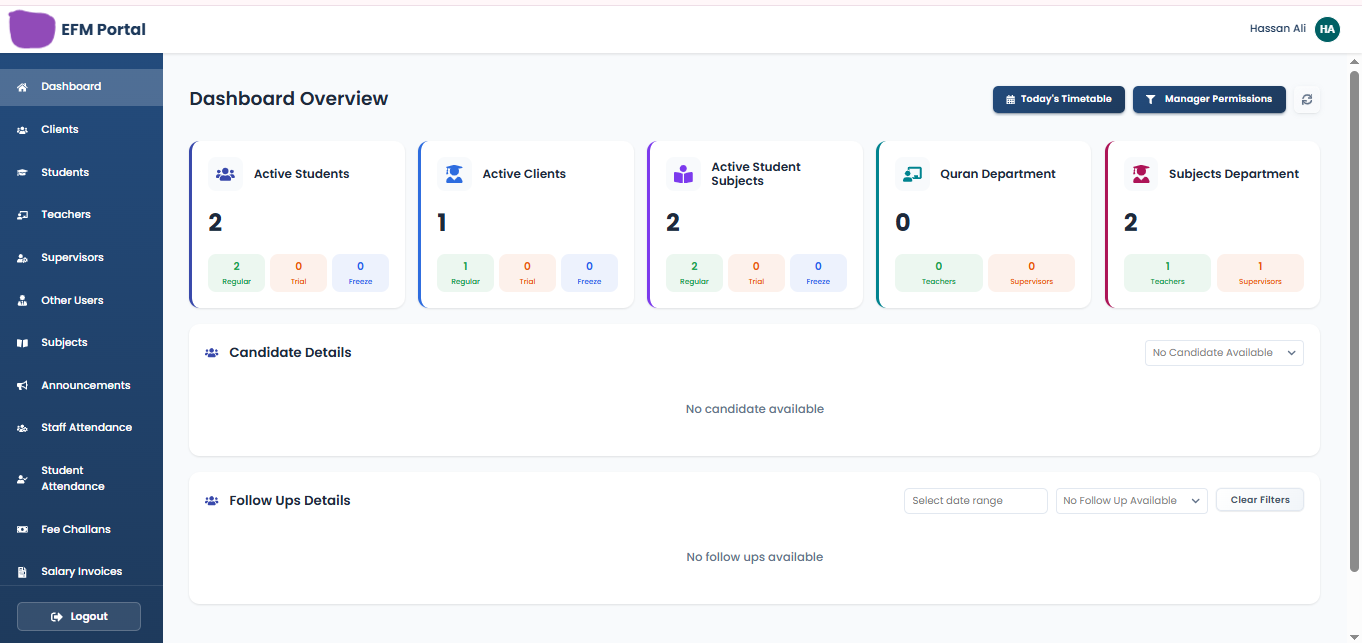Select the Clients section icon
This screenshot has height=643, width=1362.
(x=22, y=129)
